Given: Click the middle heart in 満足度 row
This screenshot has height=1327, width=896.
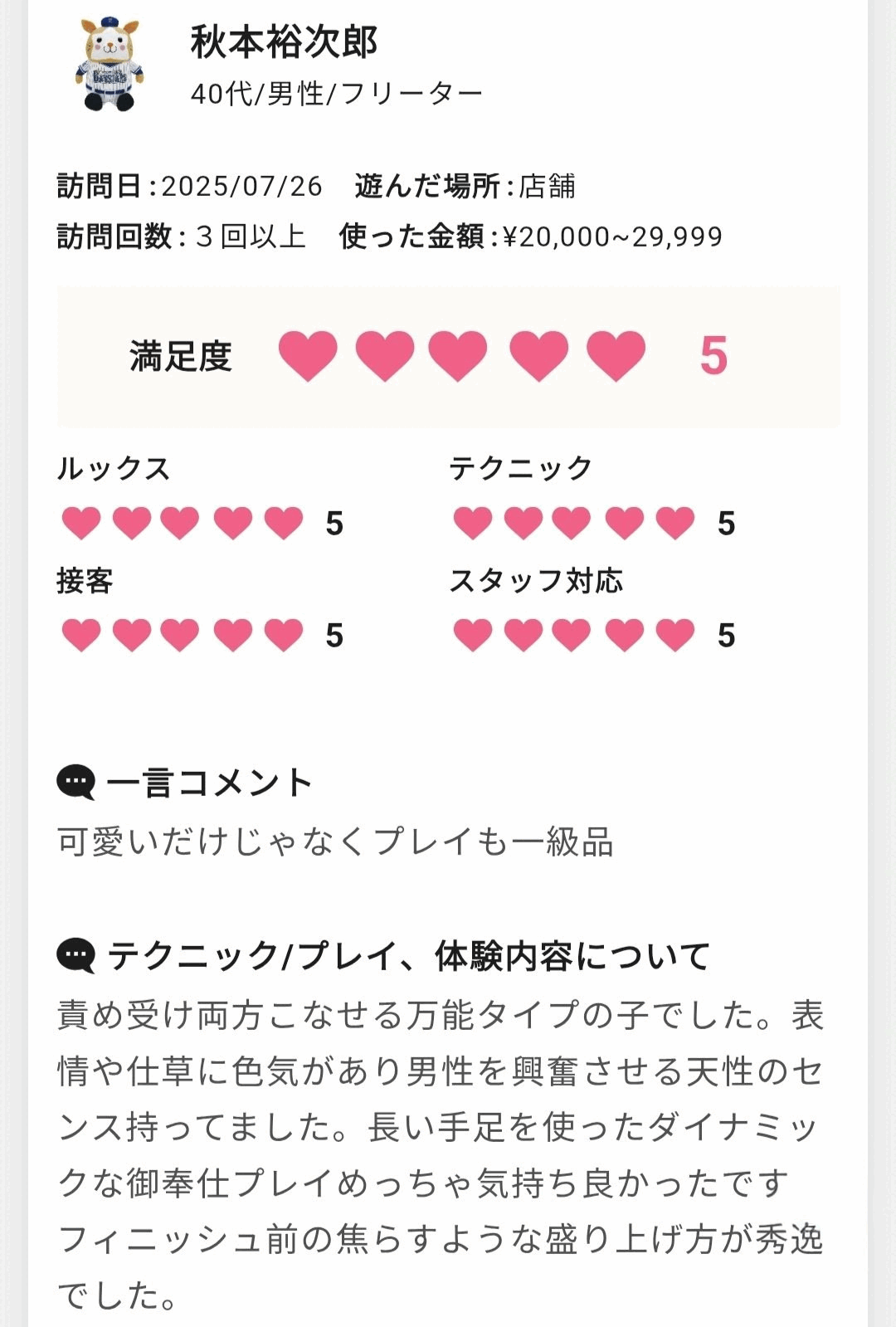Looking at the screenshot, I should 458,355.
